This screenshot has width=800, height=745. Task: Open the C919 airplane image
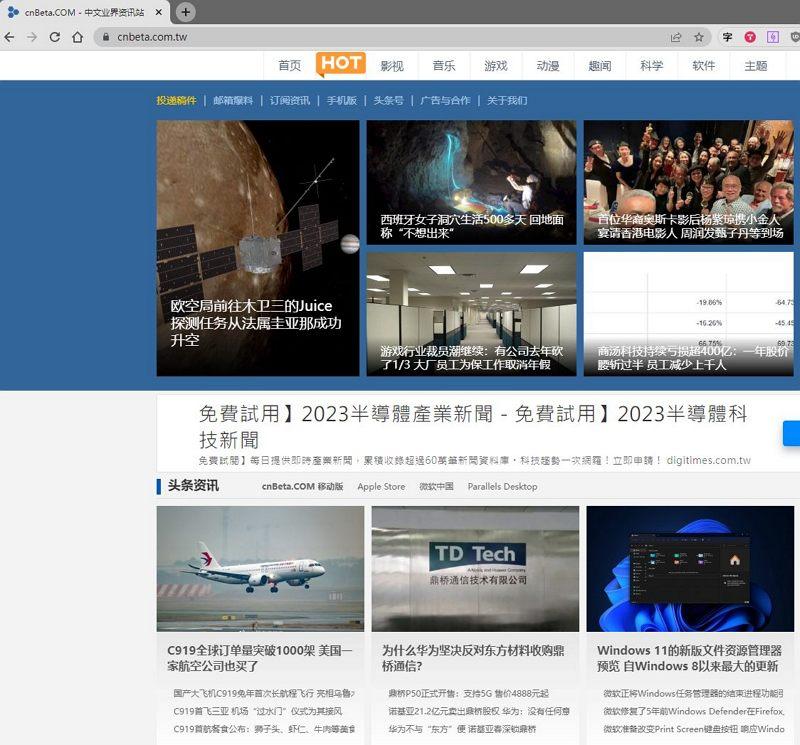(260, 568)
